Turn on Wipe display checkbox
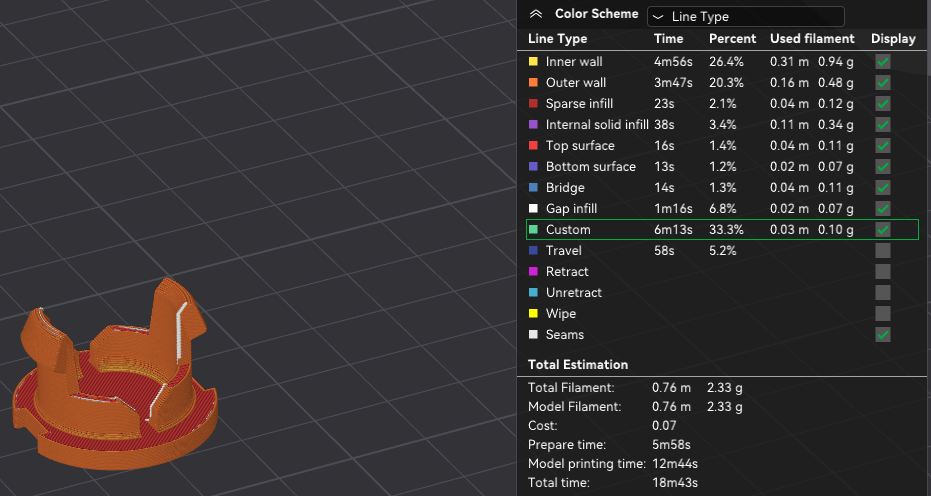 click(883, 314)
